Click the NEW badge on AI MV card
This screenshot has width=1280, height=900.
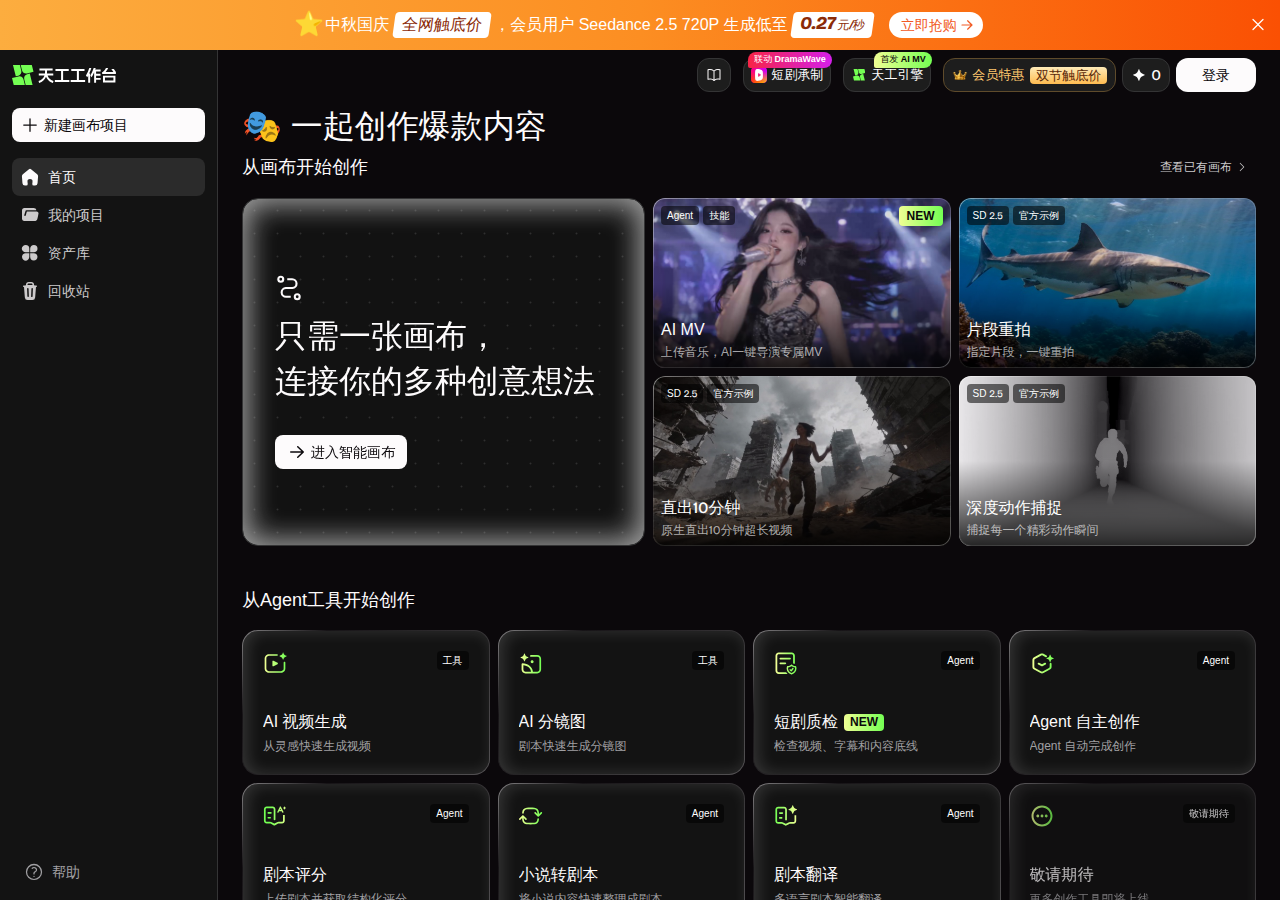click(x=921, y=216)
